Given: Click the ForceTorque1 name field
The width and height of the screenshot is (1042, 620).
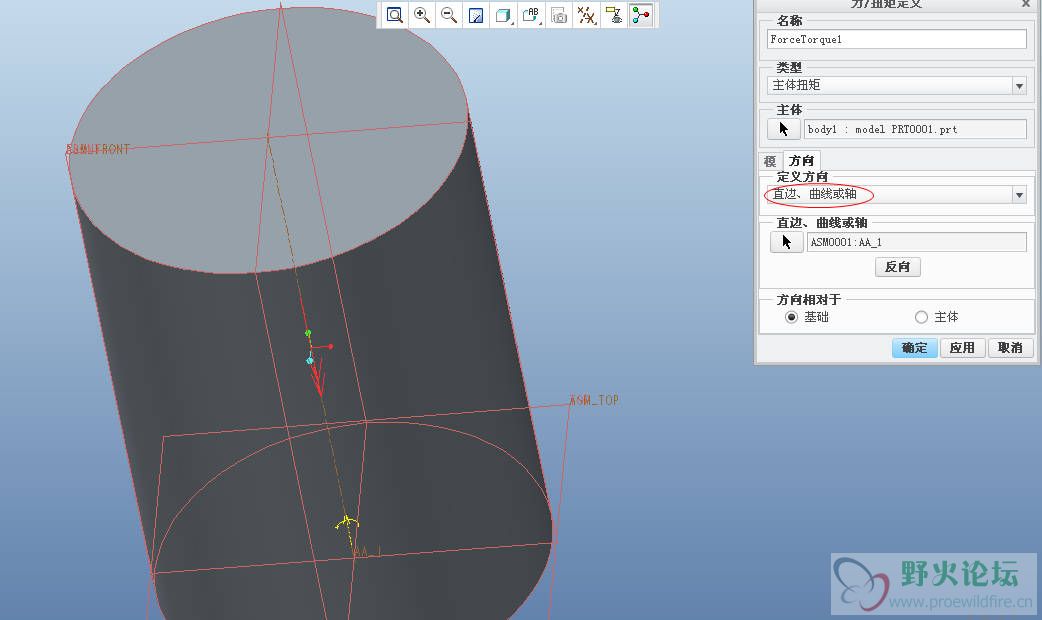Looking at the screenshot, I should pos(896,39).
